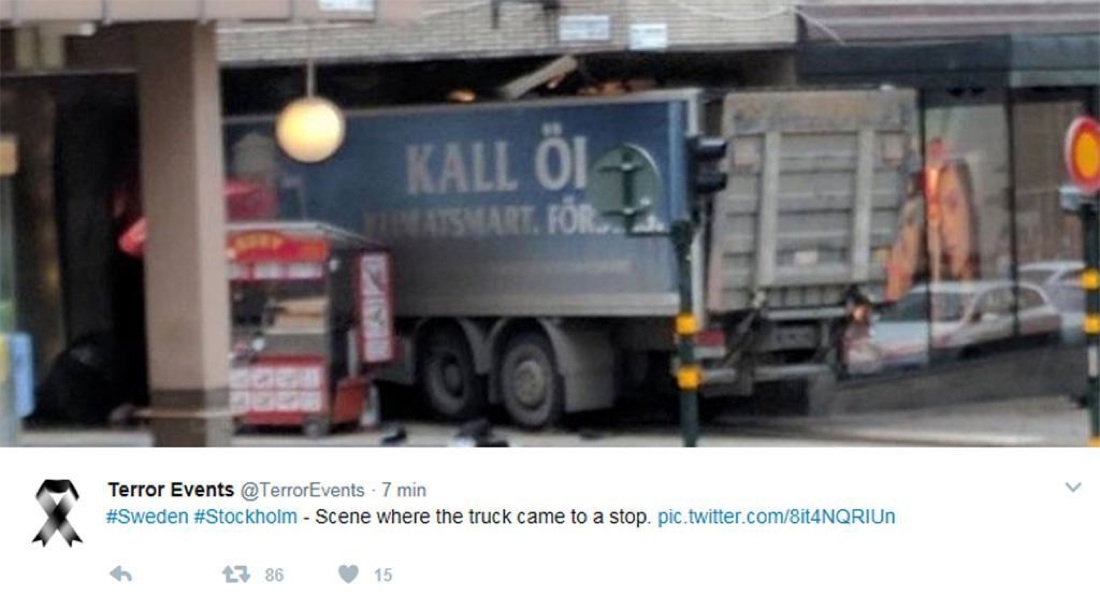Open the black ribbon profile avatar

tap(57, 512)
